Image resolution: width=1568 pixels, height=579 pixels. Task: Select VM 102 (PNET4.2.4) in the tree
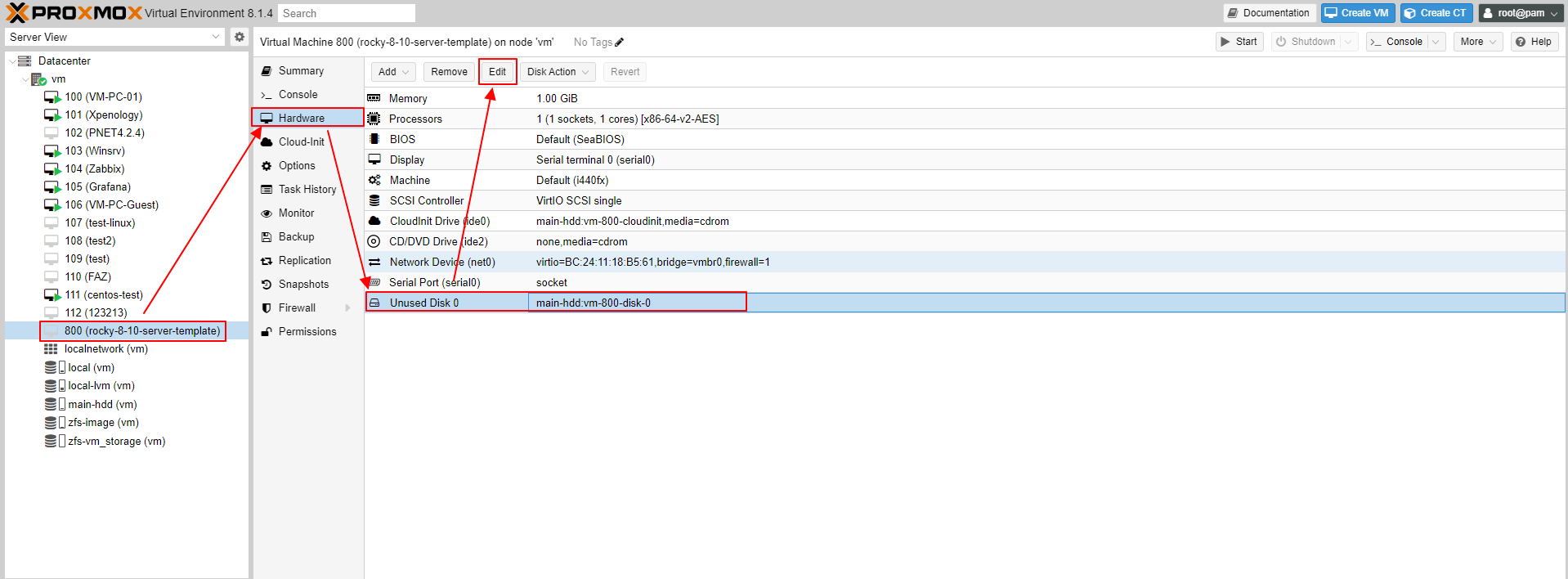point(105,133)
